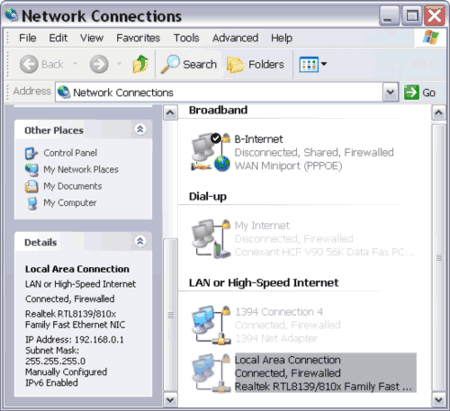The height and width of the screenshot is (411, 450).
Task: Open the Views dropdown button
Action: pyautogui.click(x=313, y=64)
